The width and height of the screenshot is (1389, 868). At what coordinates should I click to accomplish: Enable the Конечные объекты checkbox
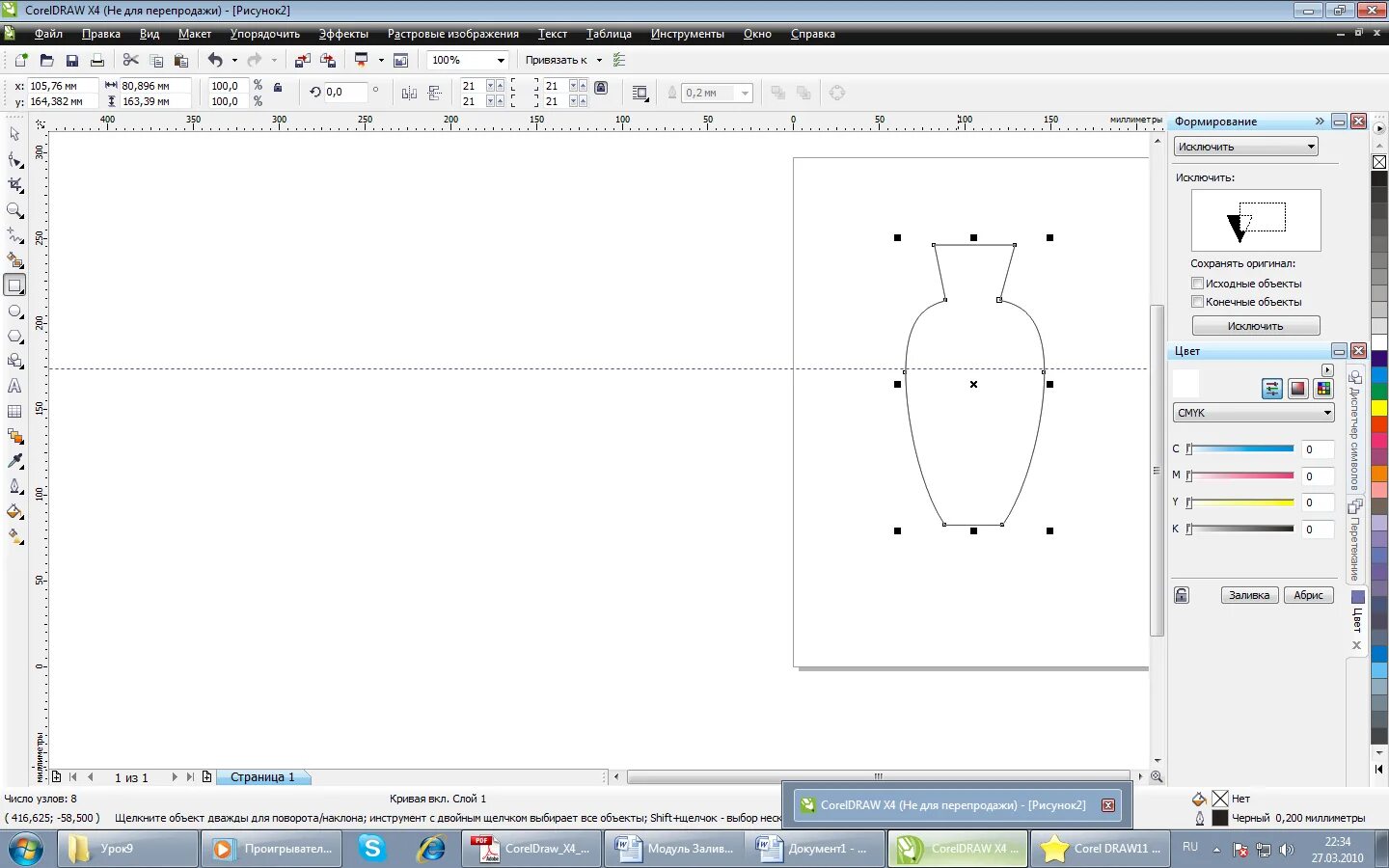[x=1197, y=302]
